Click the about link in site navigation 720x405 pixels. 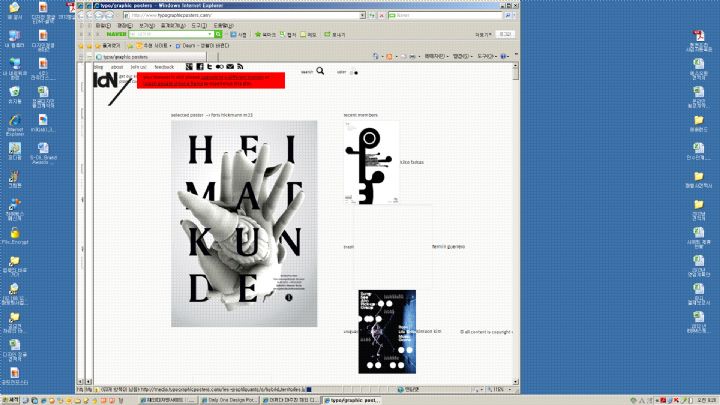pyautogui.click(x=117, y=67)
